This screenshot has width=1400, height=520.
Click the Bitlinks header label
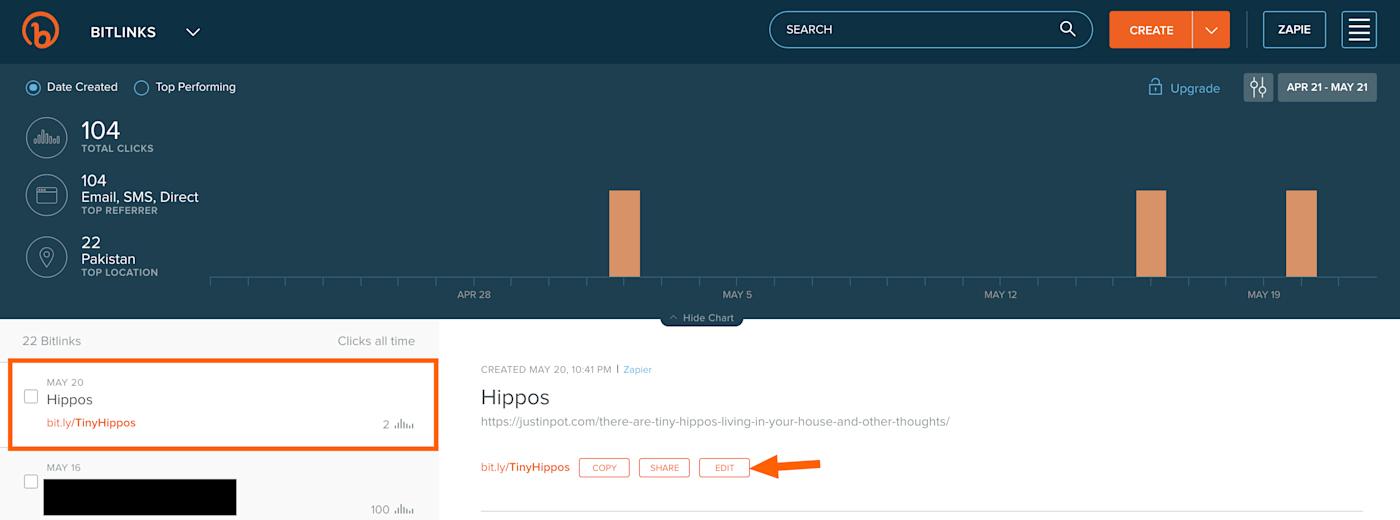[123, 32]
